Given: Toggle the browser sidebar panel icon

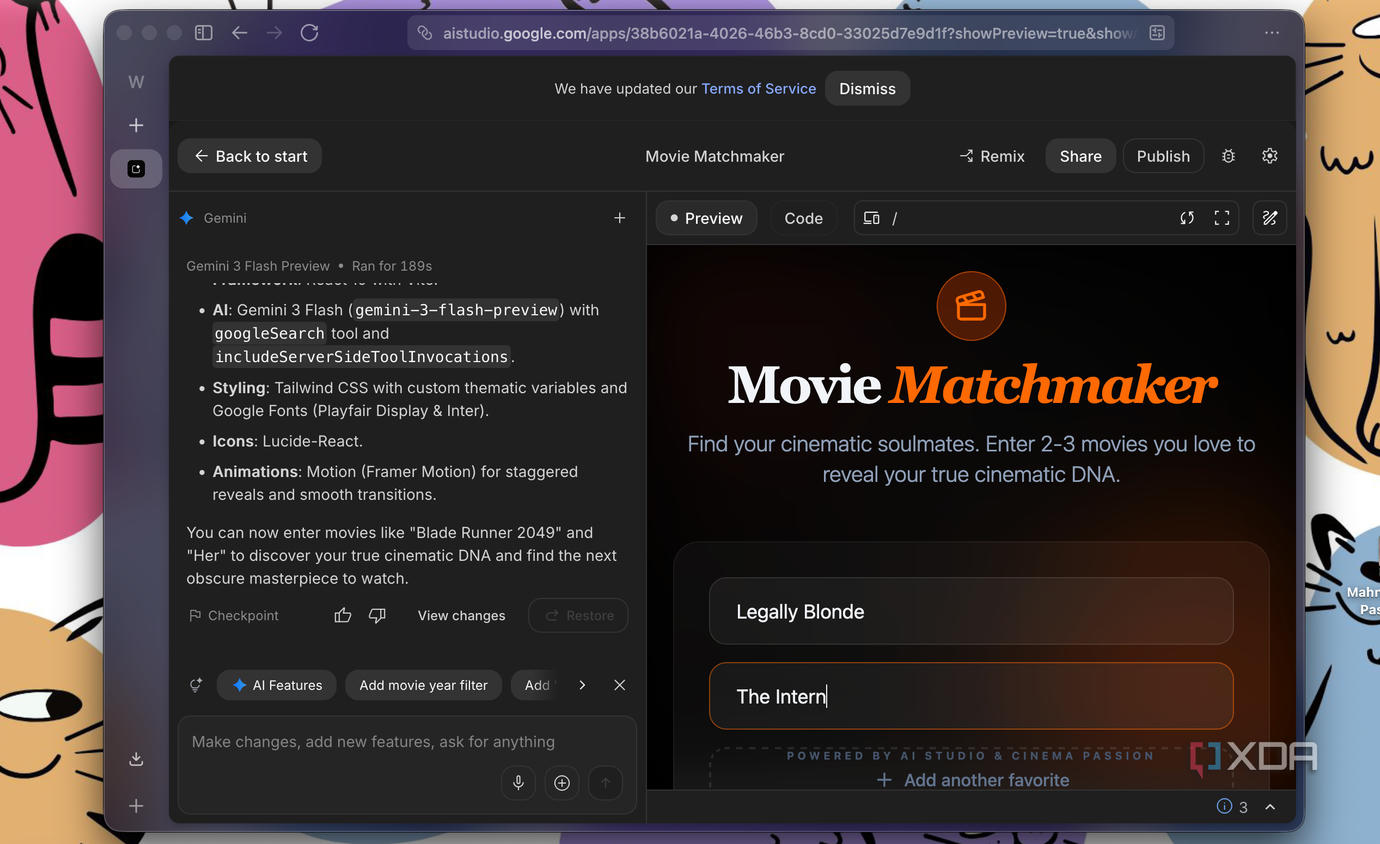Looking at the screenshot, I should point(204,33).
